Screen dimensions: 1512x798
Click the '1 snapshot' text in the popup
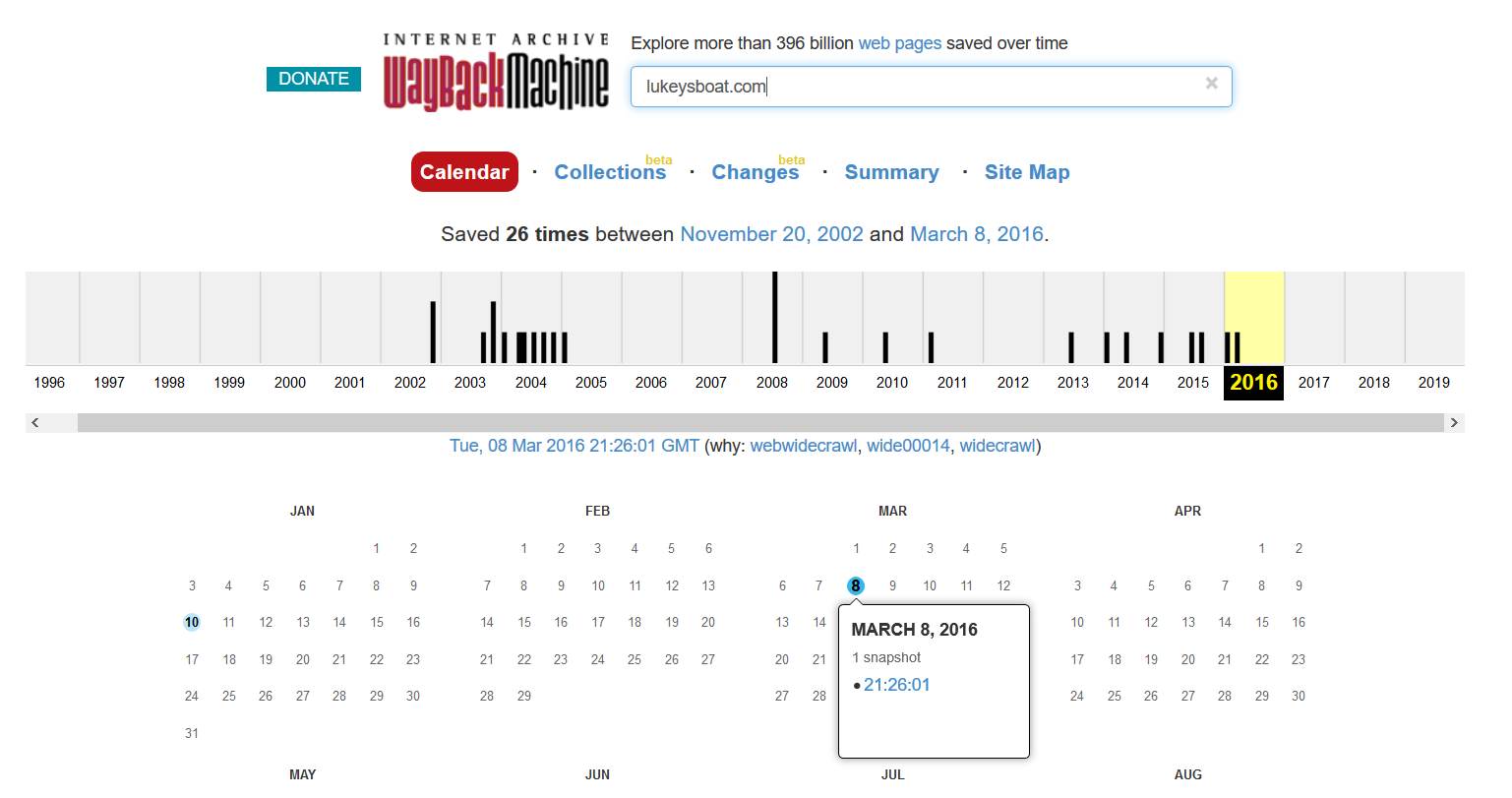[x=886, y=657]
